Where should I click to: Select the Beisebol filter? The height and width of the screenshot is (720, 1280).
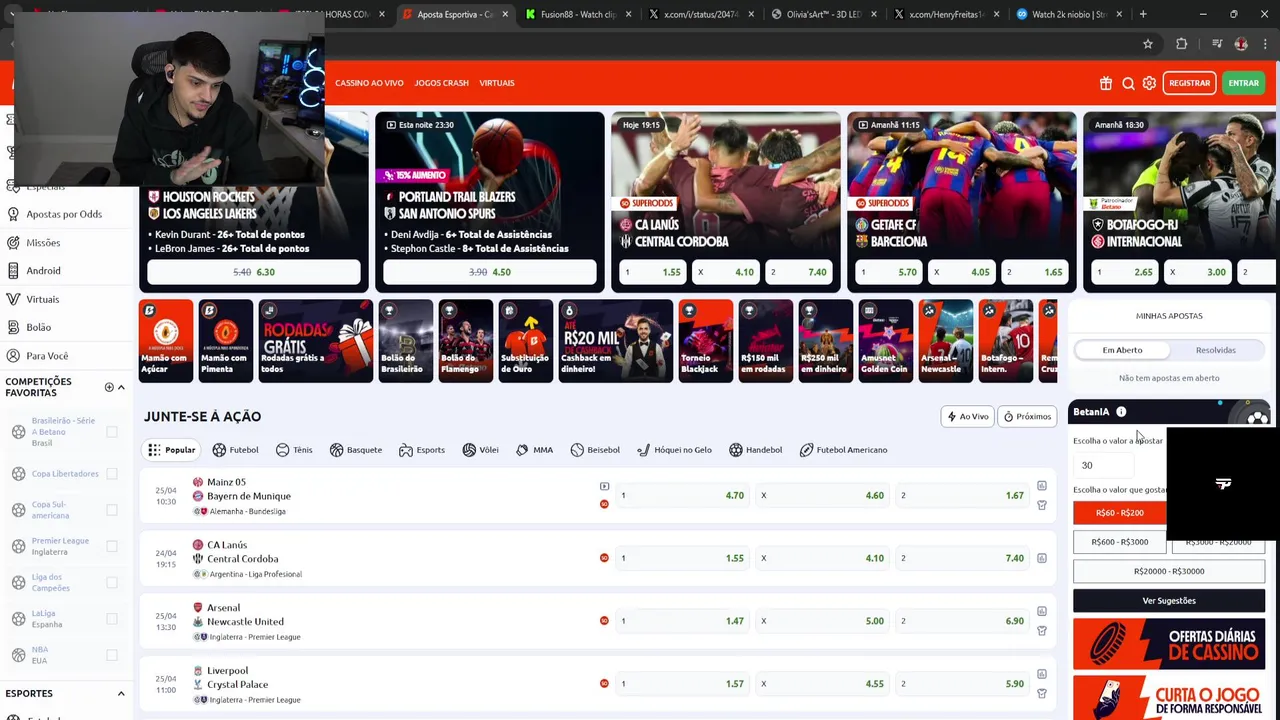[595, 450]
